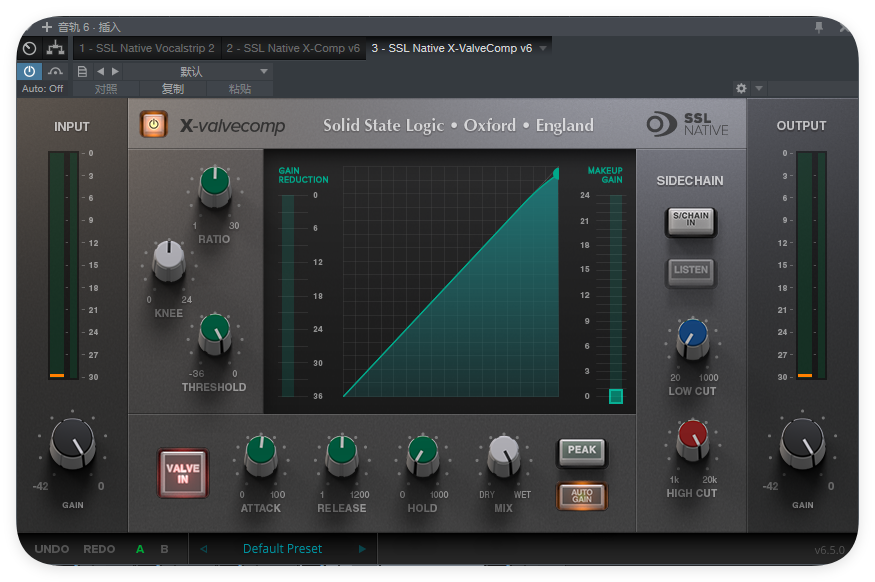Go to previous host preset arrow
The width and height of the screenshot is (875, 582).
100,71
